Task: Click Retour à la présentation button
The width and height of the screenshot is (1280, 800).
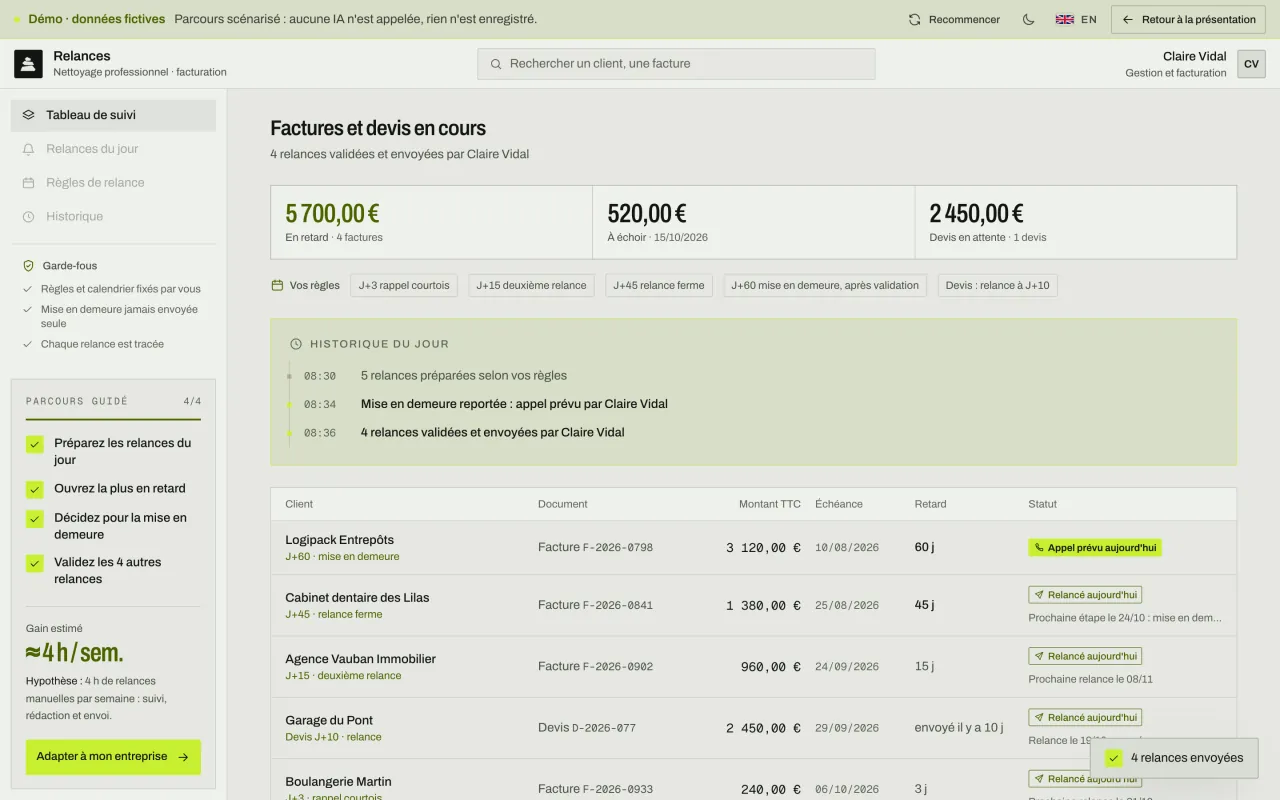Action: (x=1188, y=19)
